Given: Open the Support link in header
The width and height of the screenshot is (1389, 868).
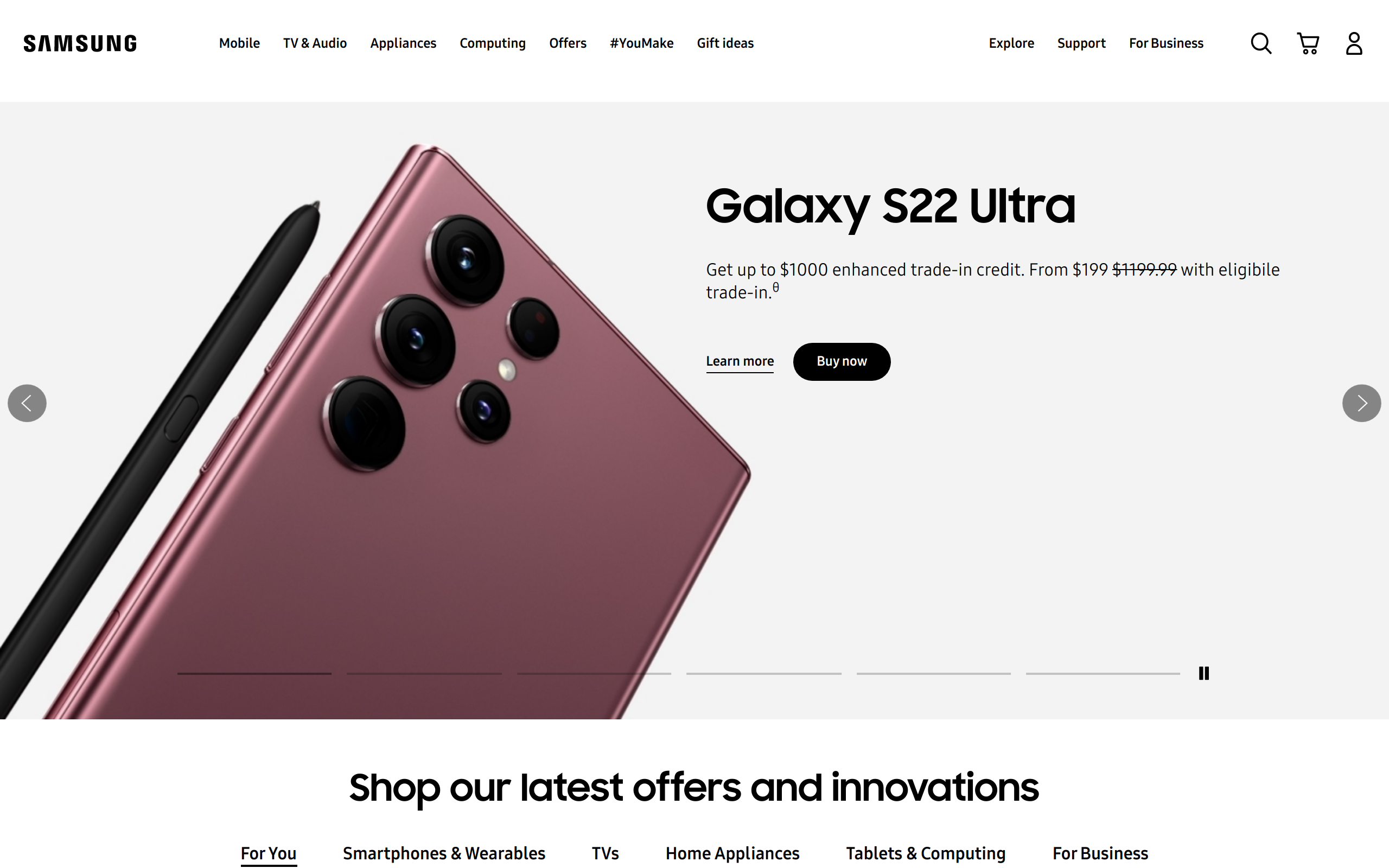Looking at the screenshot, I should (1081, 43).
